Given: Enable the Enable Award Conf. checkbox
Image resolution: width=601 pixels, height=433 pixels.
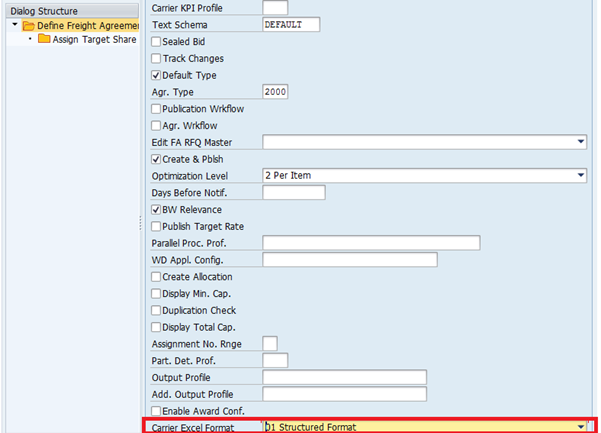Looking at the screenshot, I should tap(156, 411).
